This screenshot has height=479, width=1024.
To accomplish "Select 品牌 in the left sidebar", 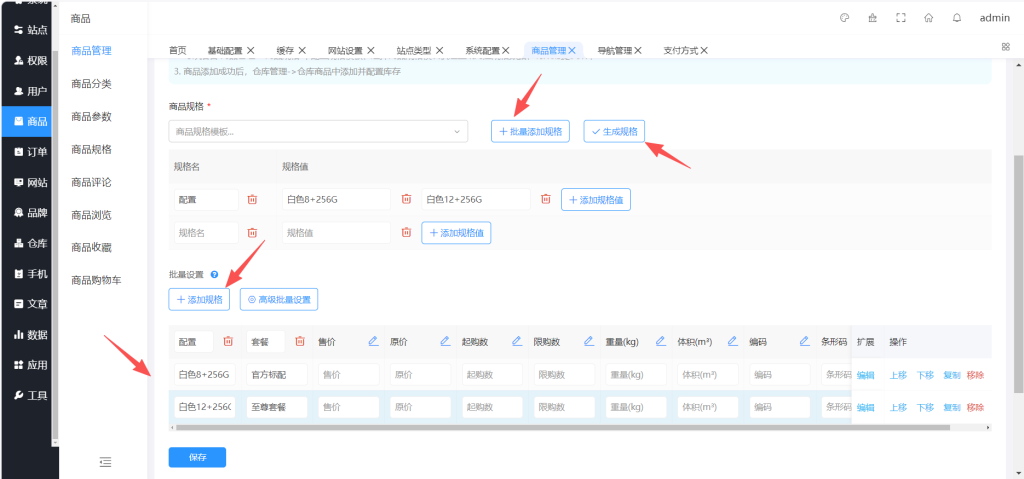I will point(29,212).
